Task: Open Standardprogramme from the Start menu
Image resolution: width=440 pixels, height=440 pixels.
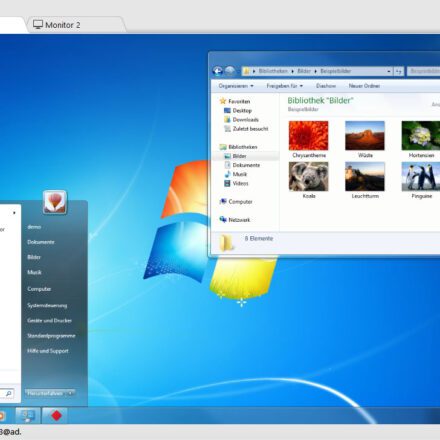Action: tap(51, 336)
